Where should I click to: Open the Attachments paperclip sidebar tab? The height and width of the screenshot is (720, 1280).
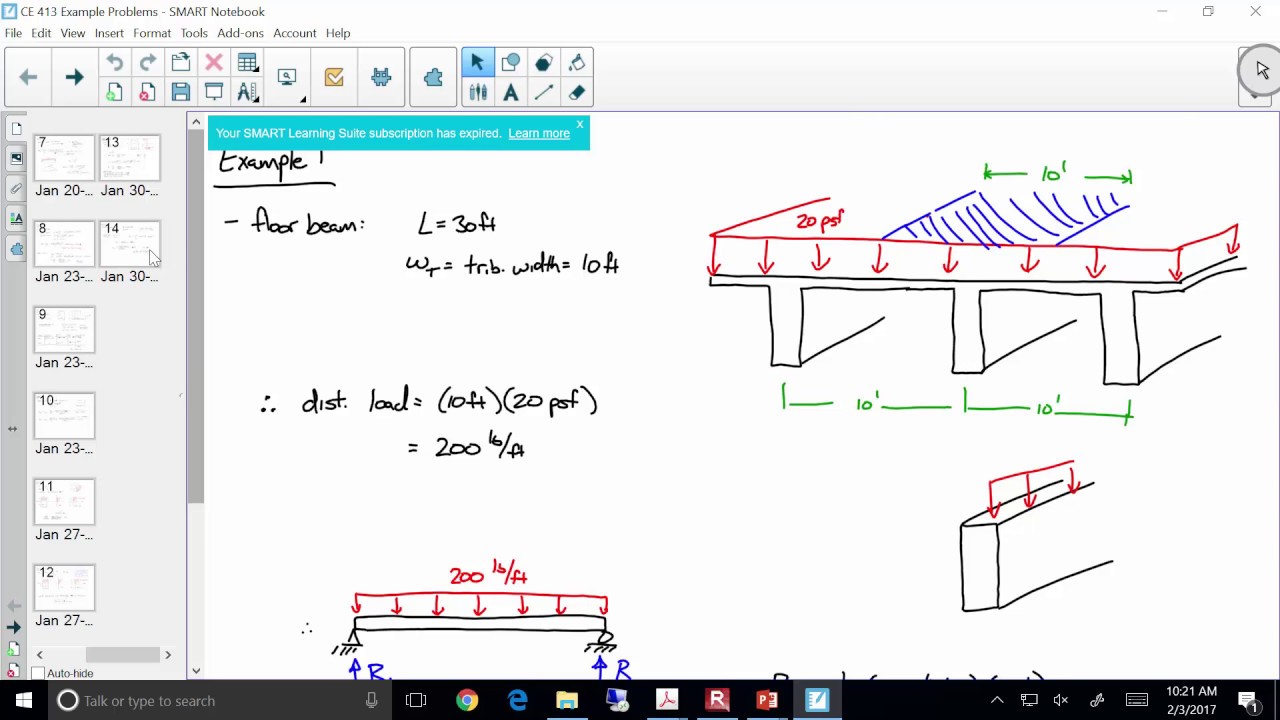click(x=16, y=189)
